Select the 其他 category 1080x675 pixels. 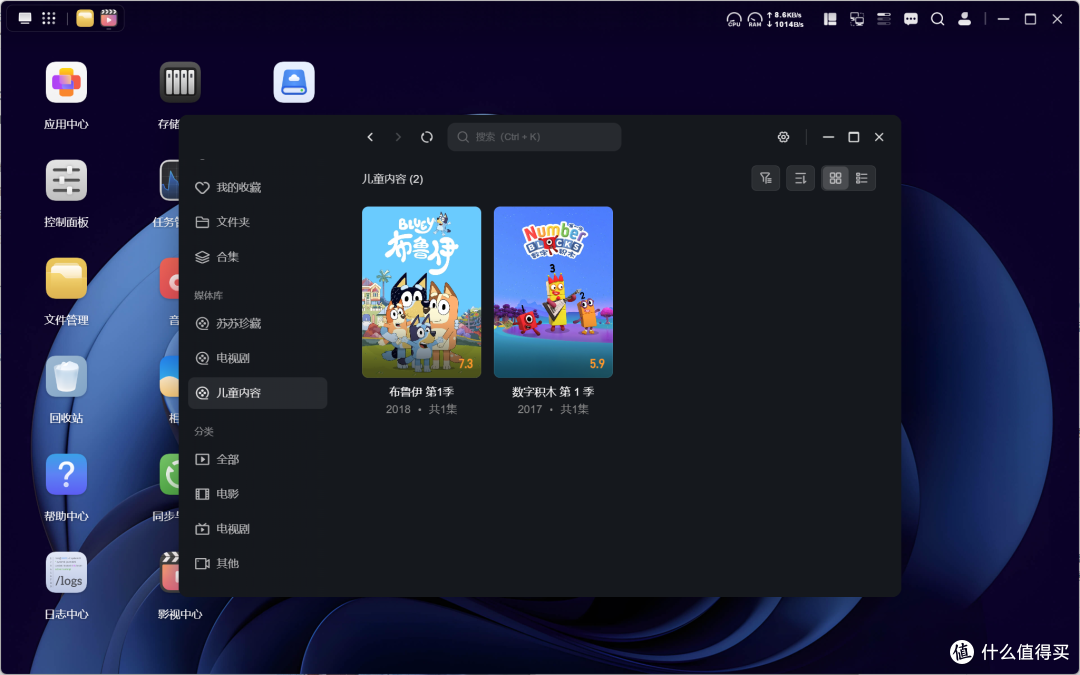coord(258,563)
